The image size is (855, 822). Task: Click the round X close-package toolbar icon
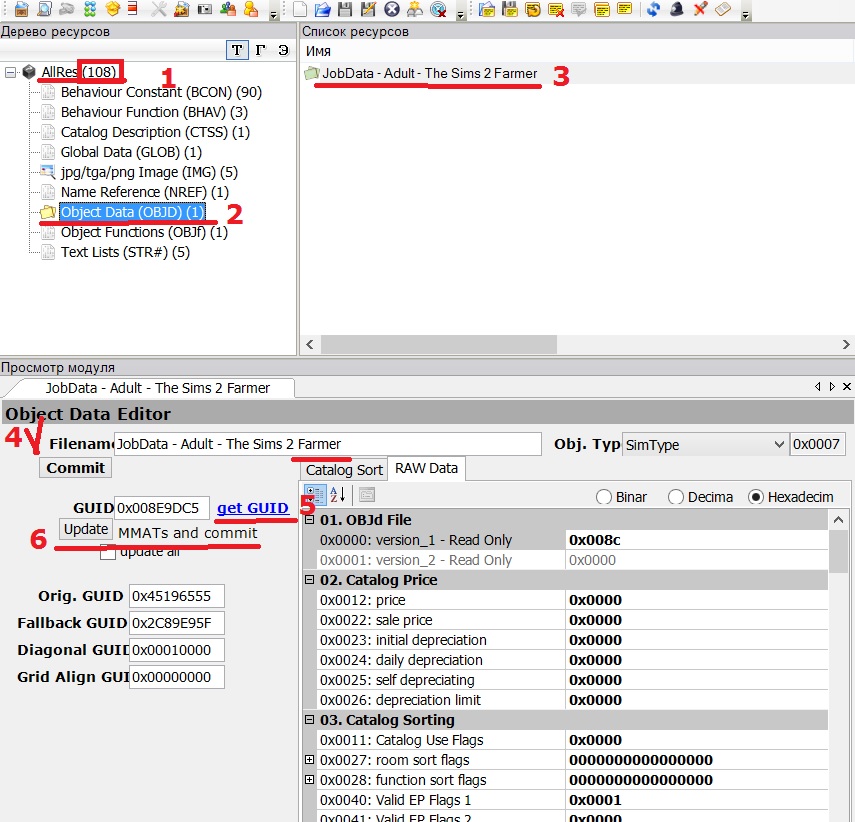coord(391,10)
